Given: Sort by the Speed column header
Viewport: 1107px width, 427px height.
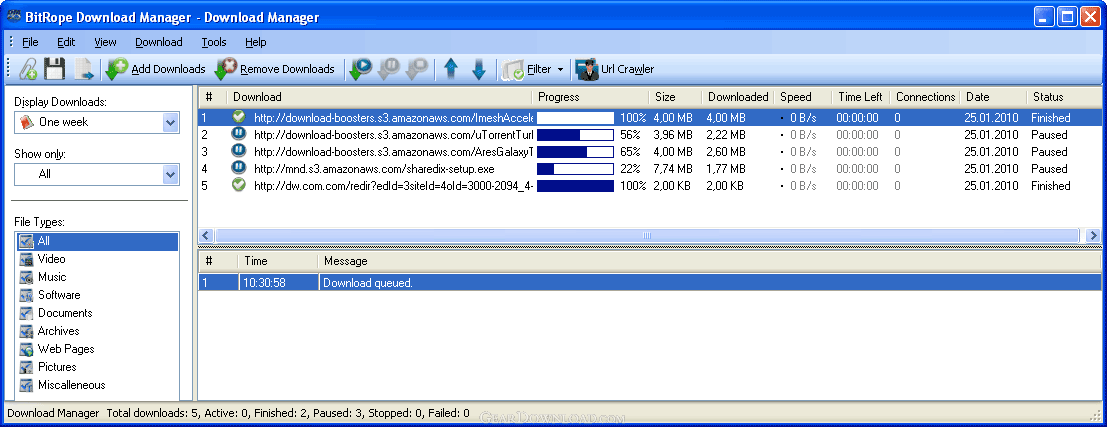Looking at the screenshot, I should (803, 97).
